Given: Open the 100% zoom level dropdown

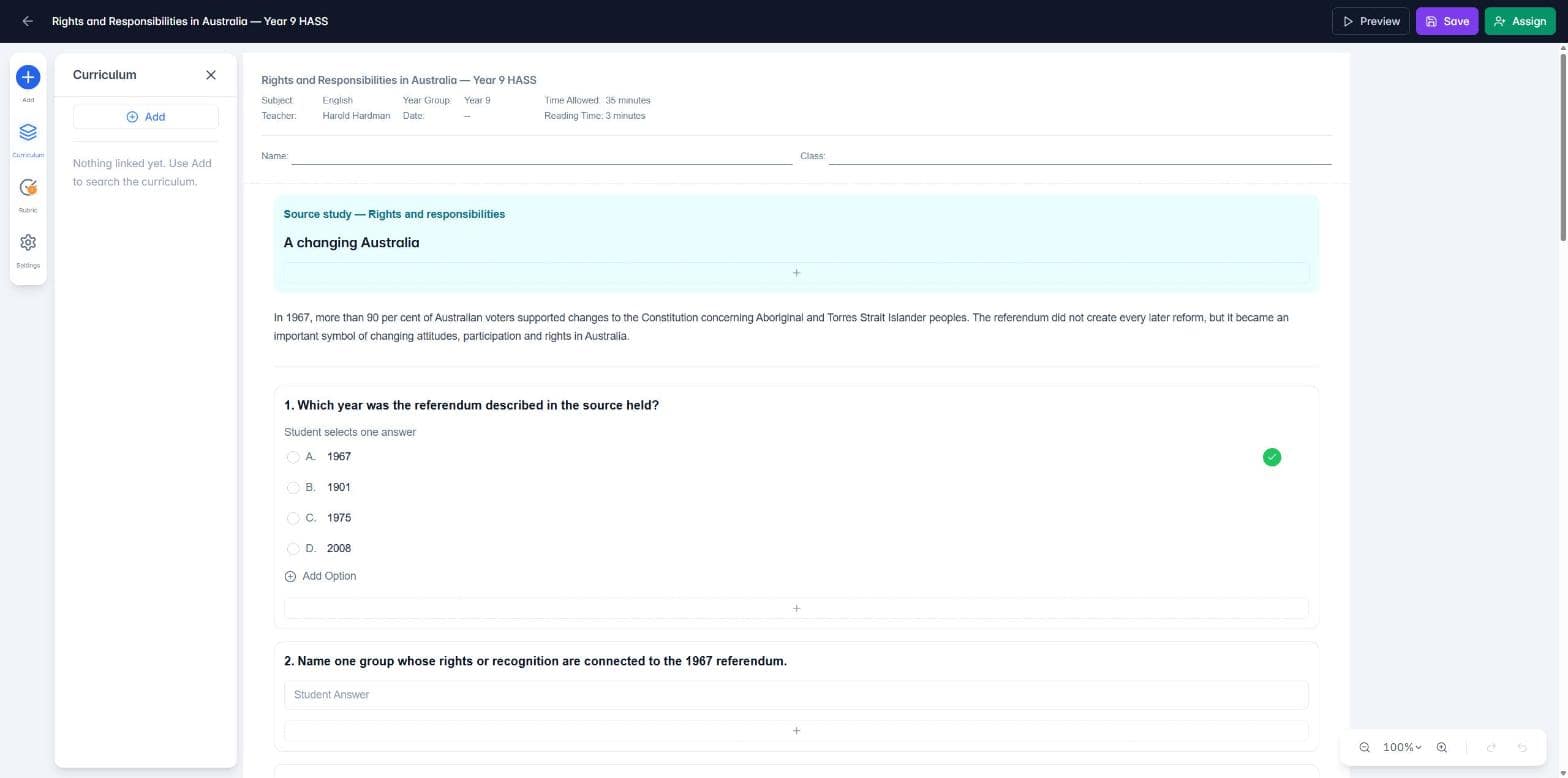Looking at the screenshot, I should tap(1402, 748).
